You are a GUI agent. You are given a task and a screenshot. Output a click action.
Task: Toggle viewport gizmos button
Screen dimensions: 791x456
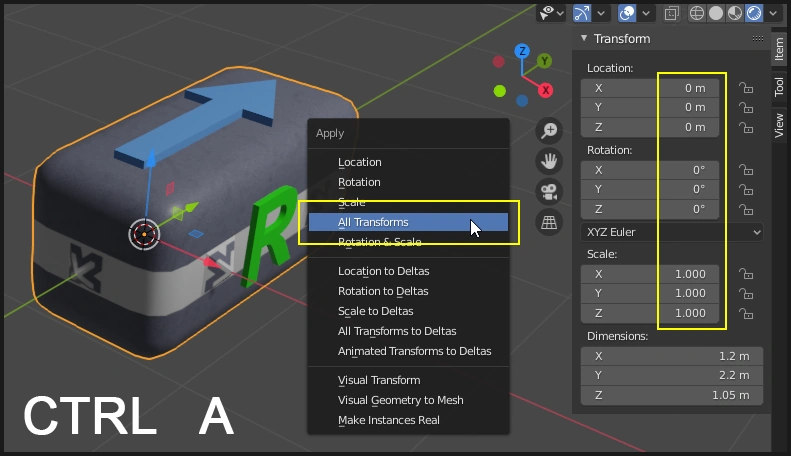tap(582, 13)
